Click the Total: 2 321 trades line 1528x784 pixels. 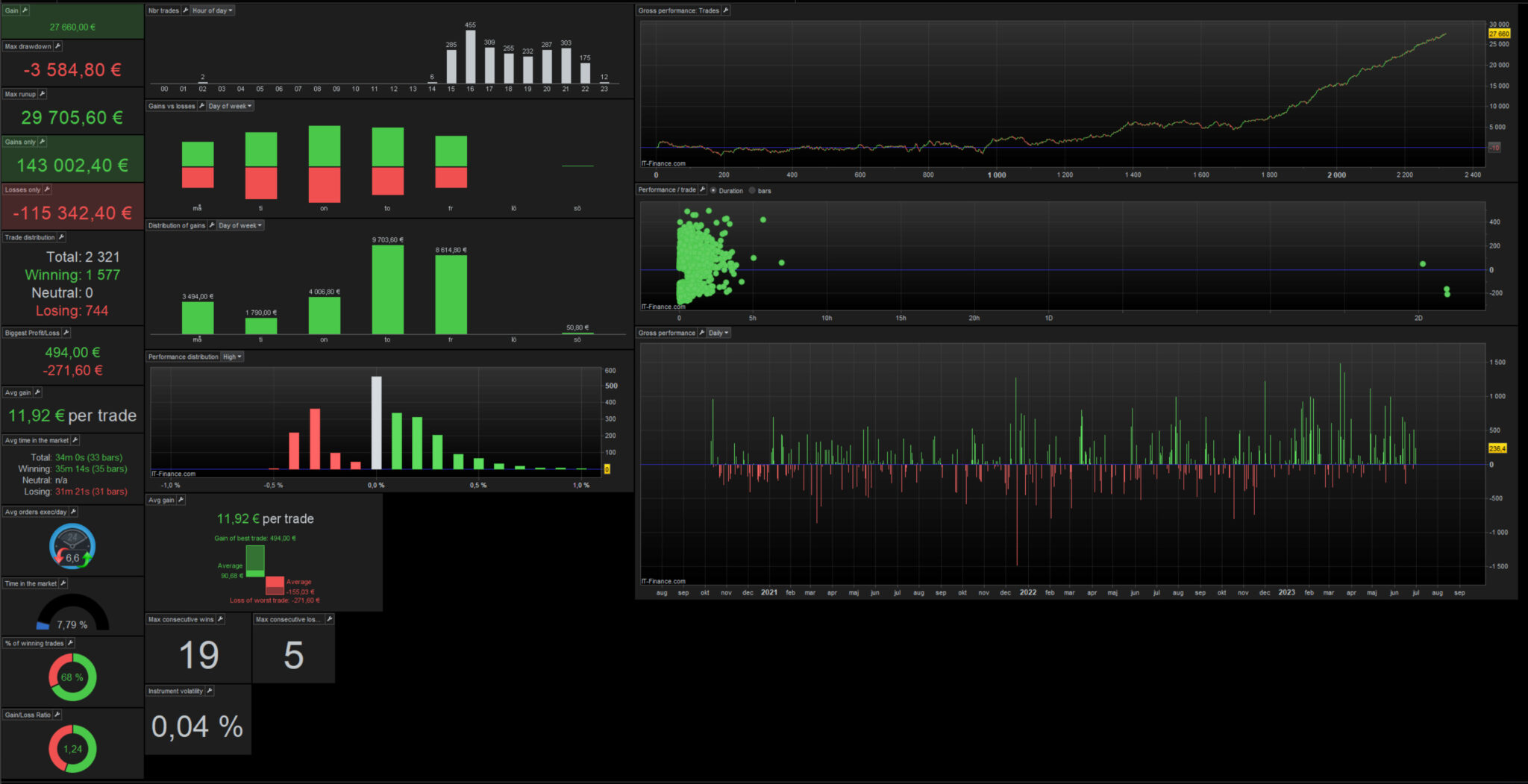83,257
